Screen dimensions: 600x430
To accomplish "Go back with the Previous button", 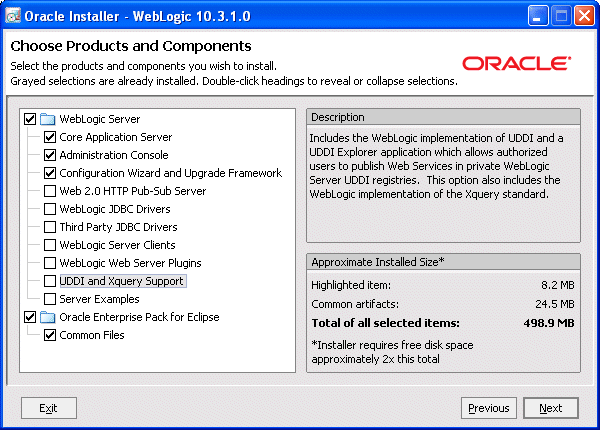I will (x=489, y=408).
